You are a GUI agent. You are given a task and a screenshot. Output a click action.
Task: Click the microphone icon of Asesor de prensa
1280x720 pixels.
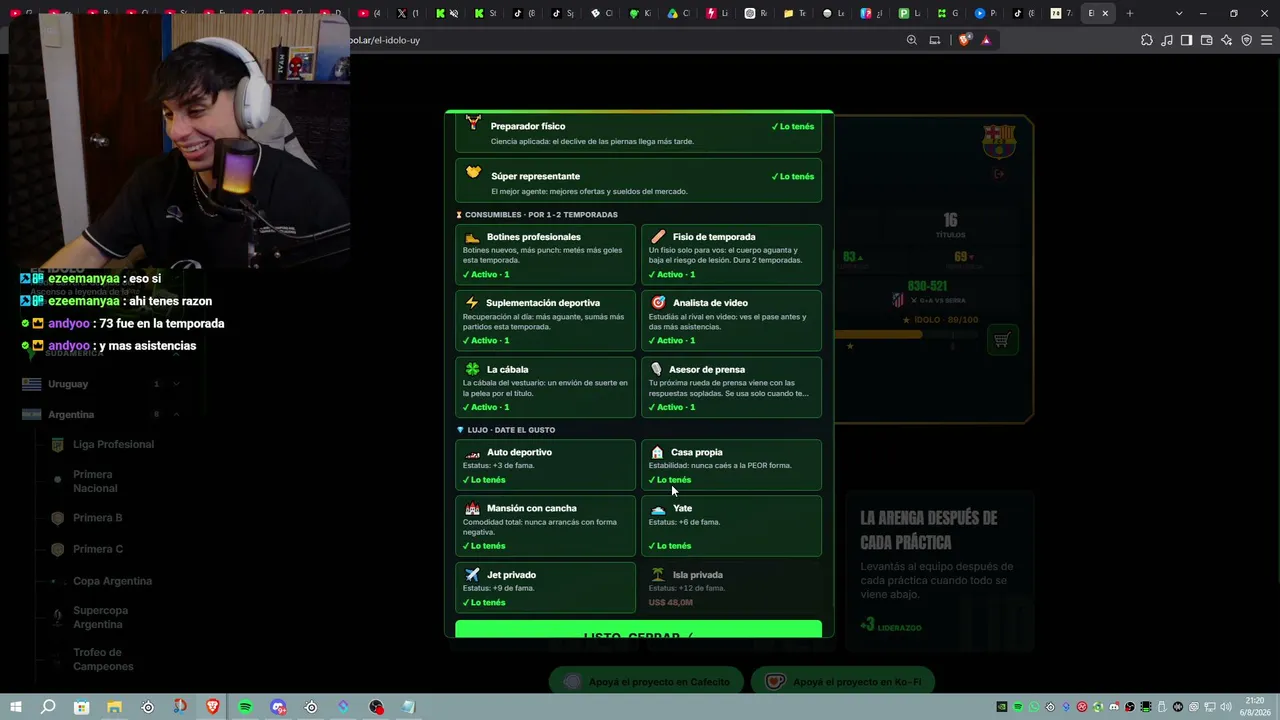point(656,369)
